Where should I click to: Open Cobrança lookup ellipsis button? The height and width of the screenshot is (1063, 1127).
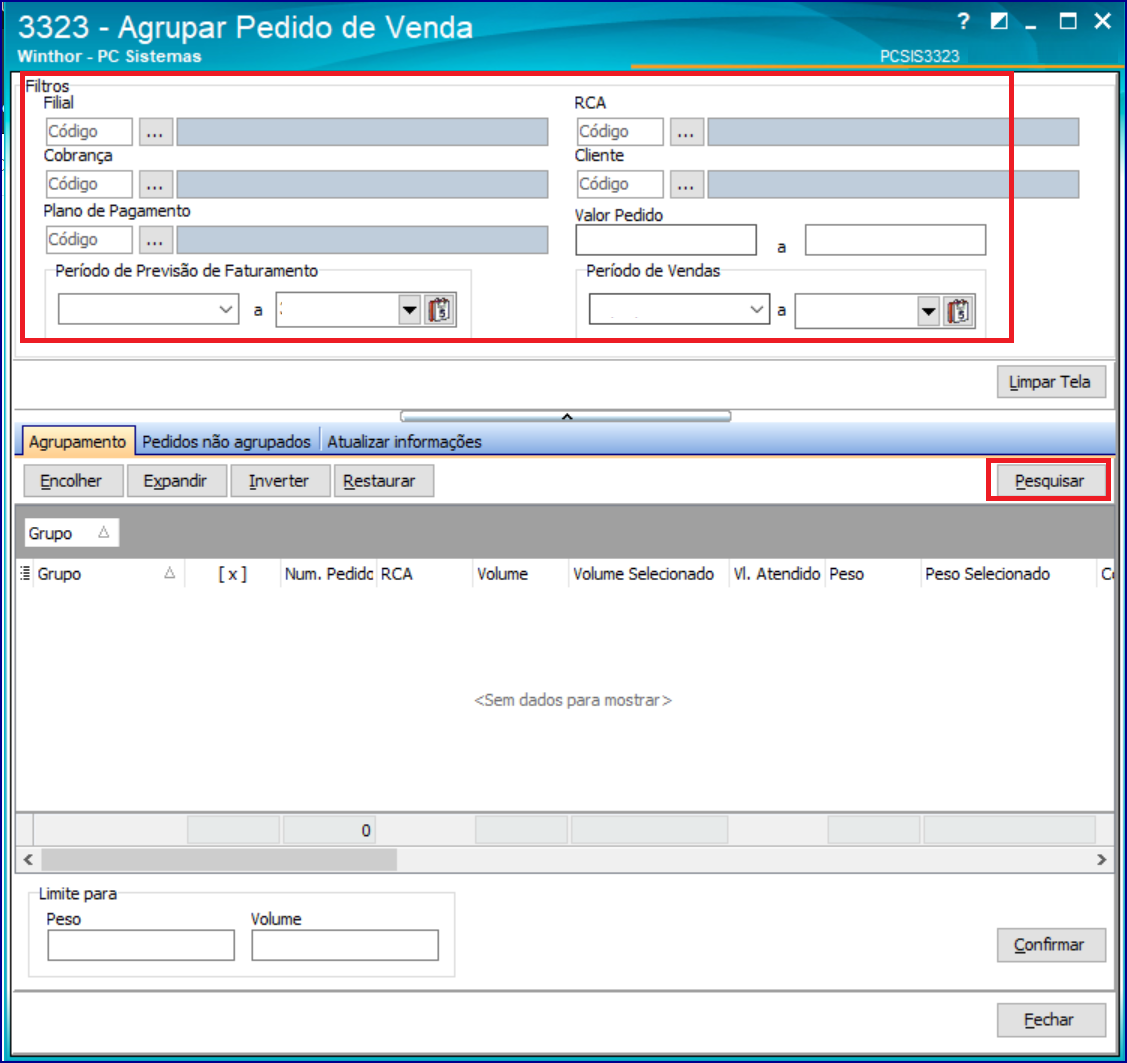pos(155,185)
